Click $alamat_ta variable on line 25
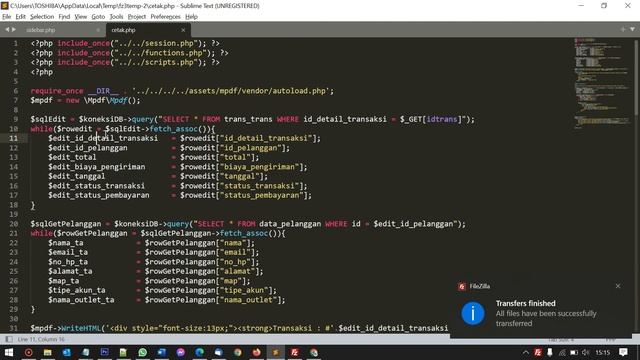Image resolution: width=640 pixels, height=360 pixels. [70, 271]
